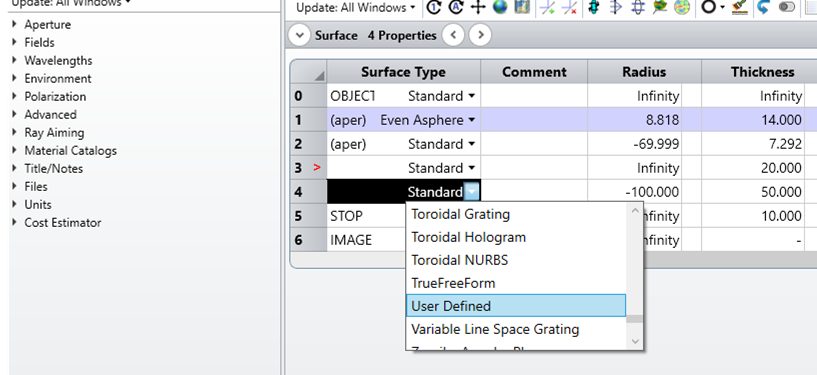This screenshot has width=817, height=375.
Task: Select Toroidal Hologram from the surface type list
Action: click(516, 237)
